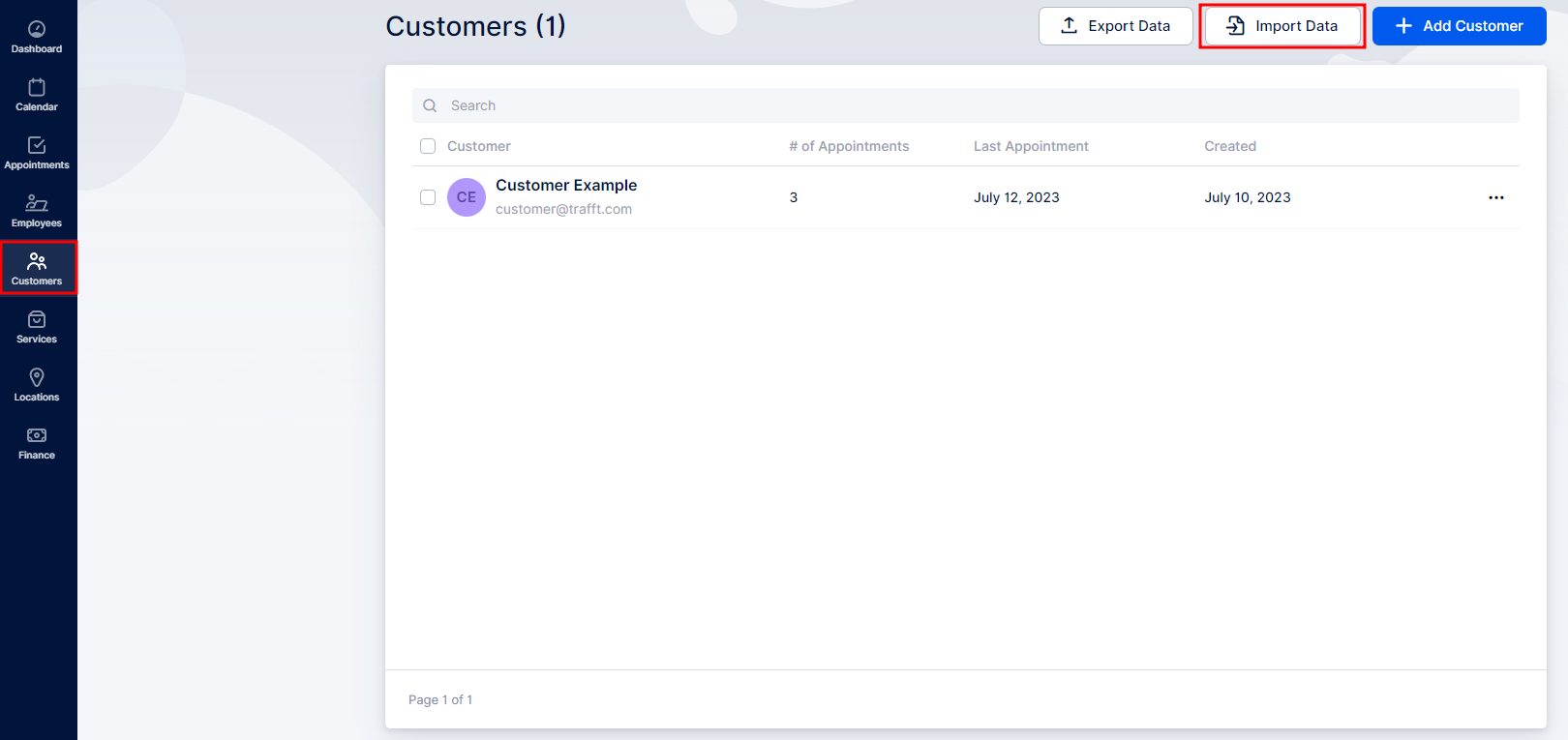
Task: Open the Finance sidebar section
Action: click(x=37, y=443)
